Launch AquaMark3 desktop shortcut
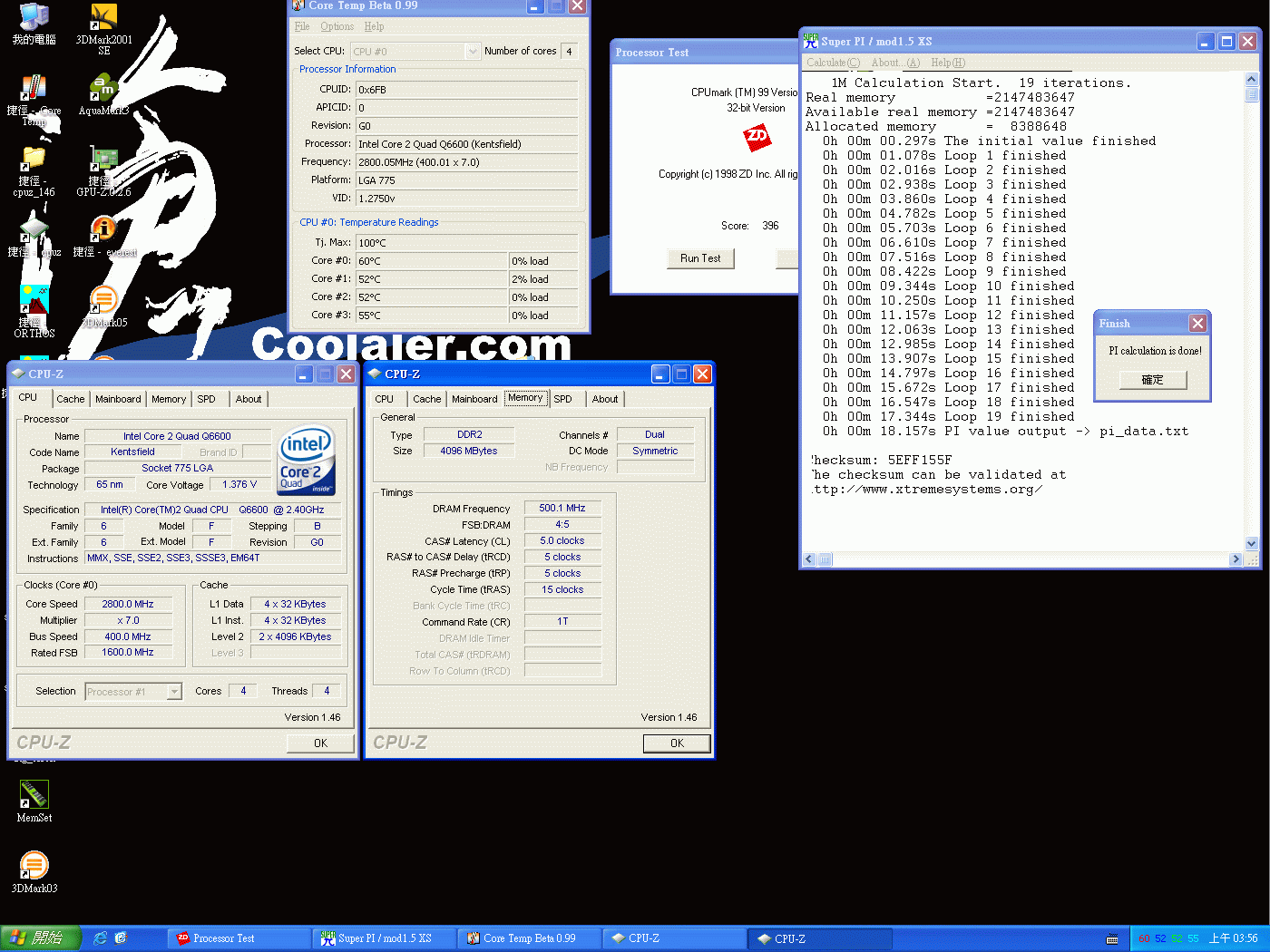Image resolution: width=1270 pixels, height=952 pixels. (x=103, y=95)
